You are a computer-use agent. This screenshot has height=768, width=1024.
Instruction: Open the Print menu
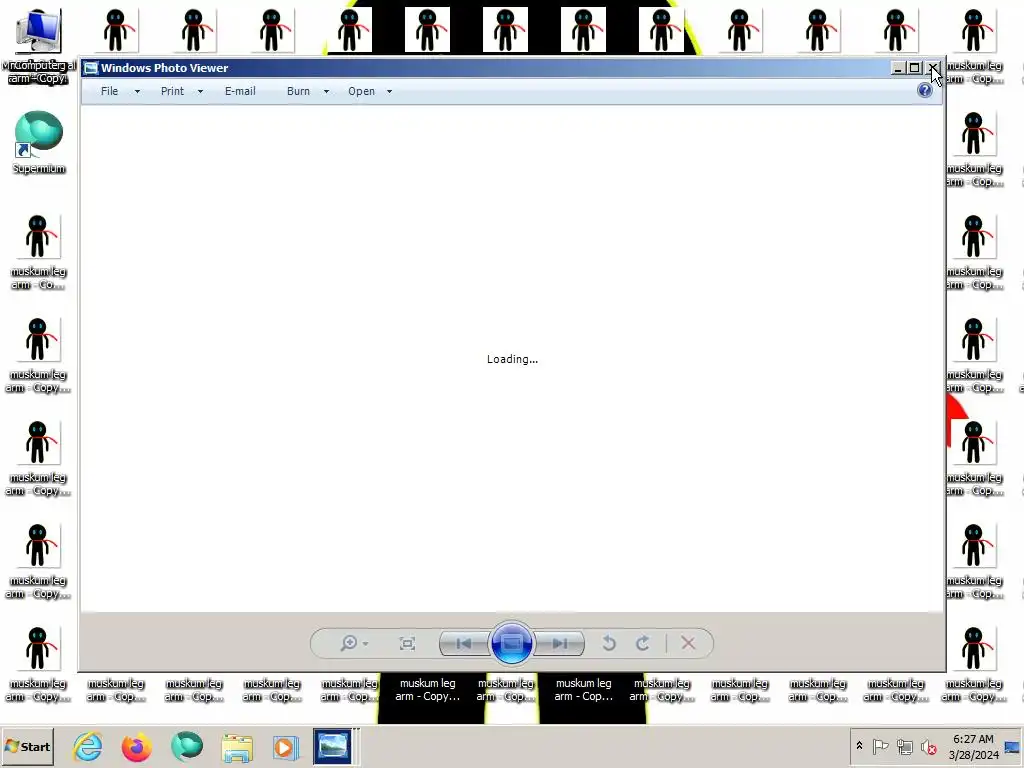172,91
